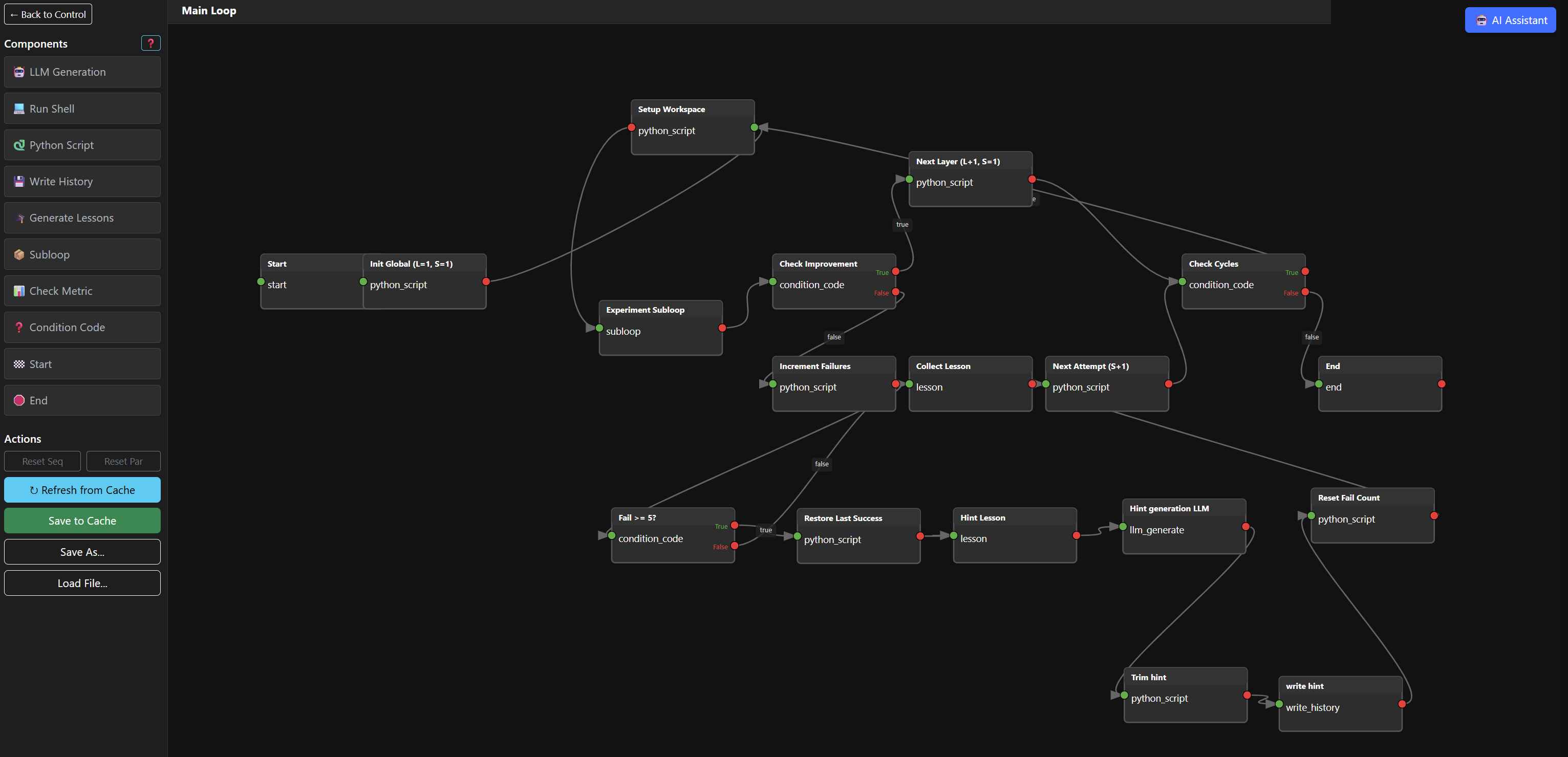
Task: Toggle the False output port on Fail >= 5?
Action: click(734, 547)
